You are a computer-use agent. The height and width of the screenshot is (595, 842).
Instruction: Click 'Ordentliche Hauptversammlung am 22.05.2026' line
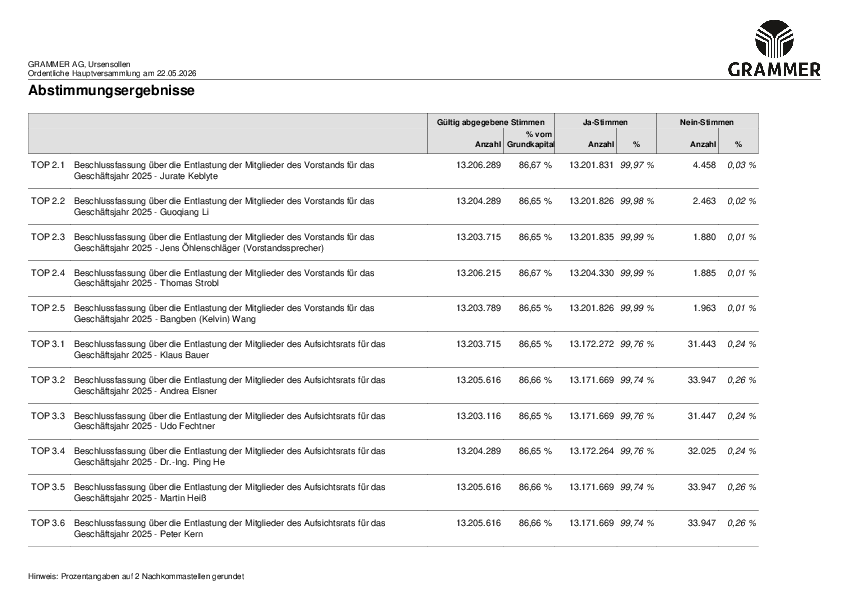pos(112,73)
